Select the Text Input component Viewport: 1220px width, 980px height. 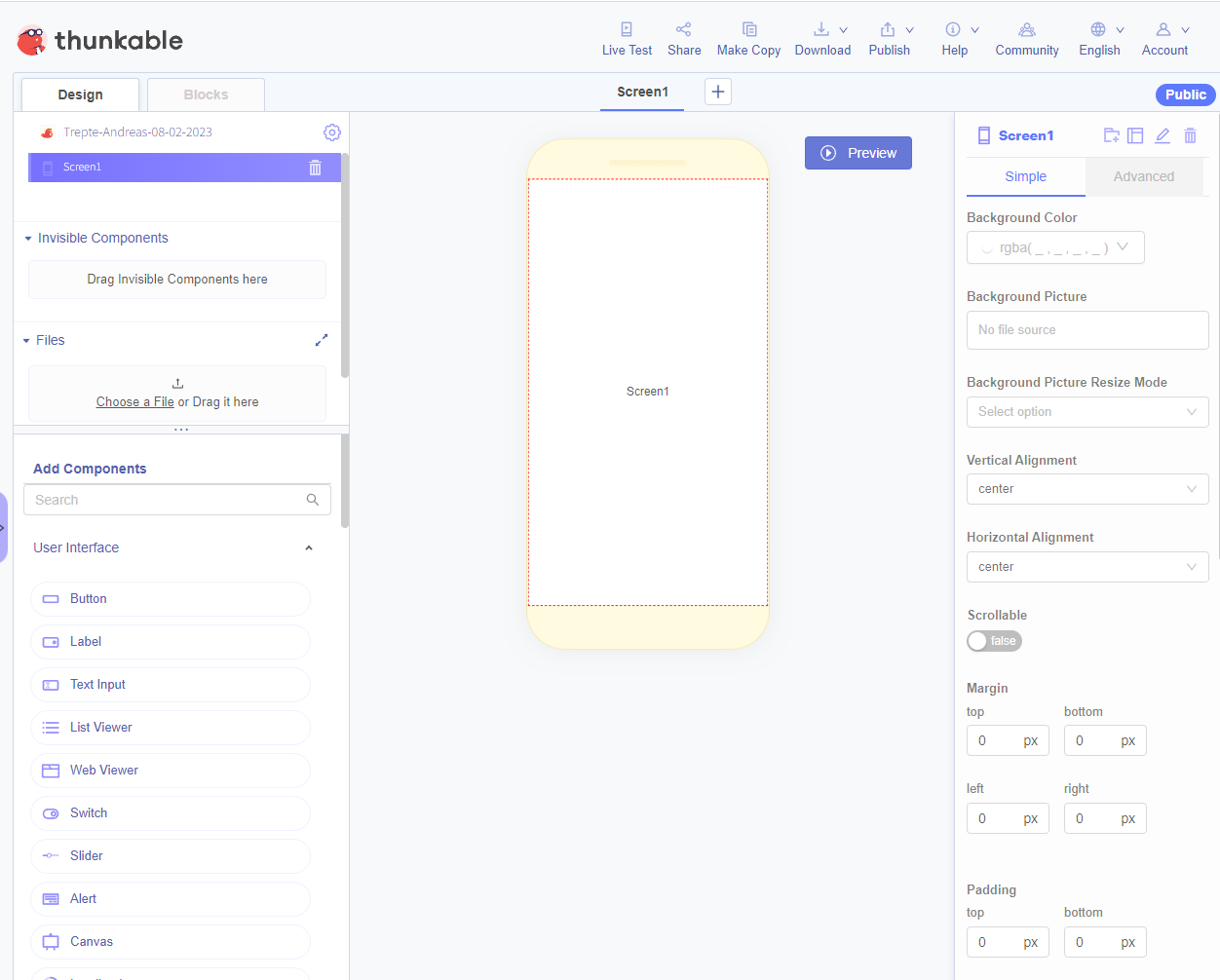[x=171, y=685]
